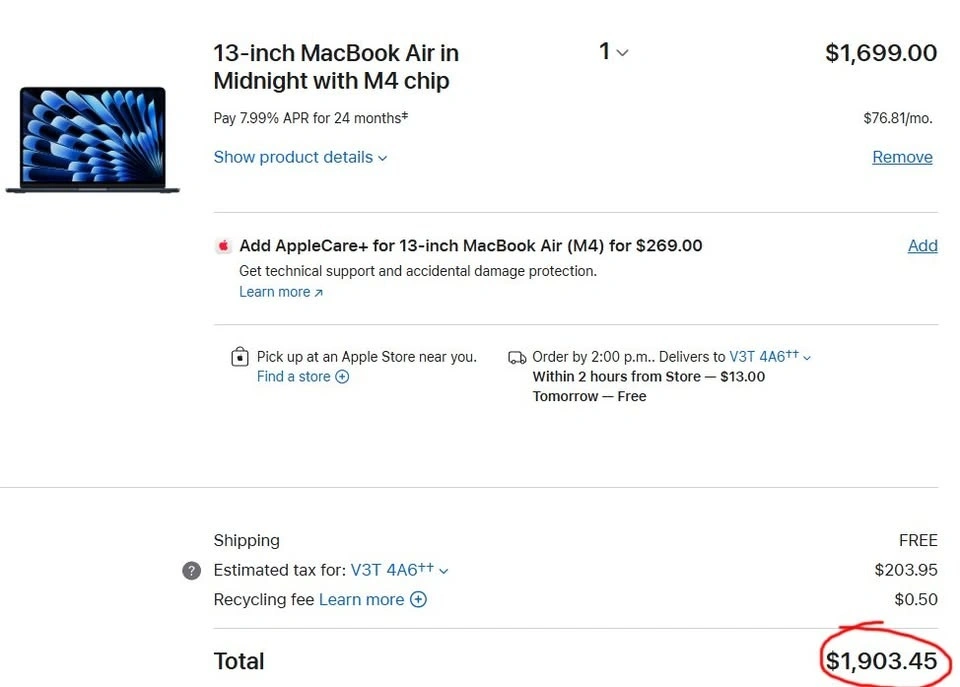960x687 pixels.
Task: Click Add to include AppleCare+
Action: (922, 246)
